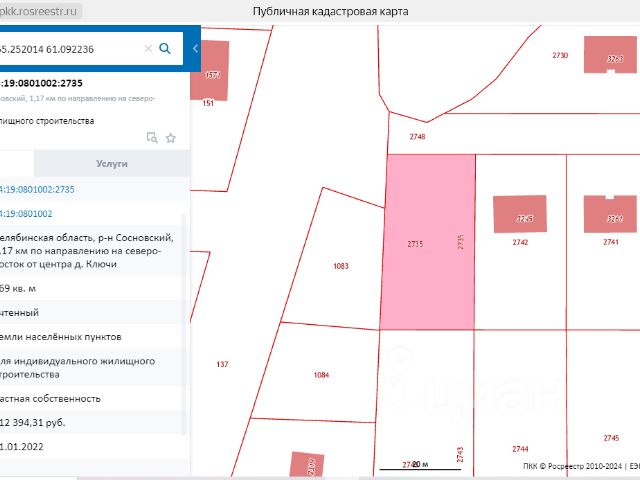Show parcel on map icon
The width and height of the screenshot is (640, 480).
click(152, 138)
